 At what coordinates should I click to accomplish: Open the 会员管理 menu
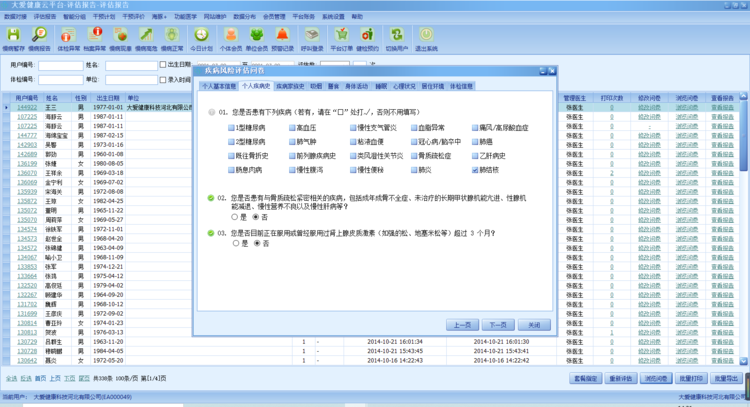[274, 16]
